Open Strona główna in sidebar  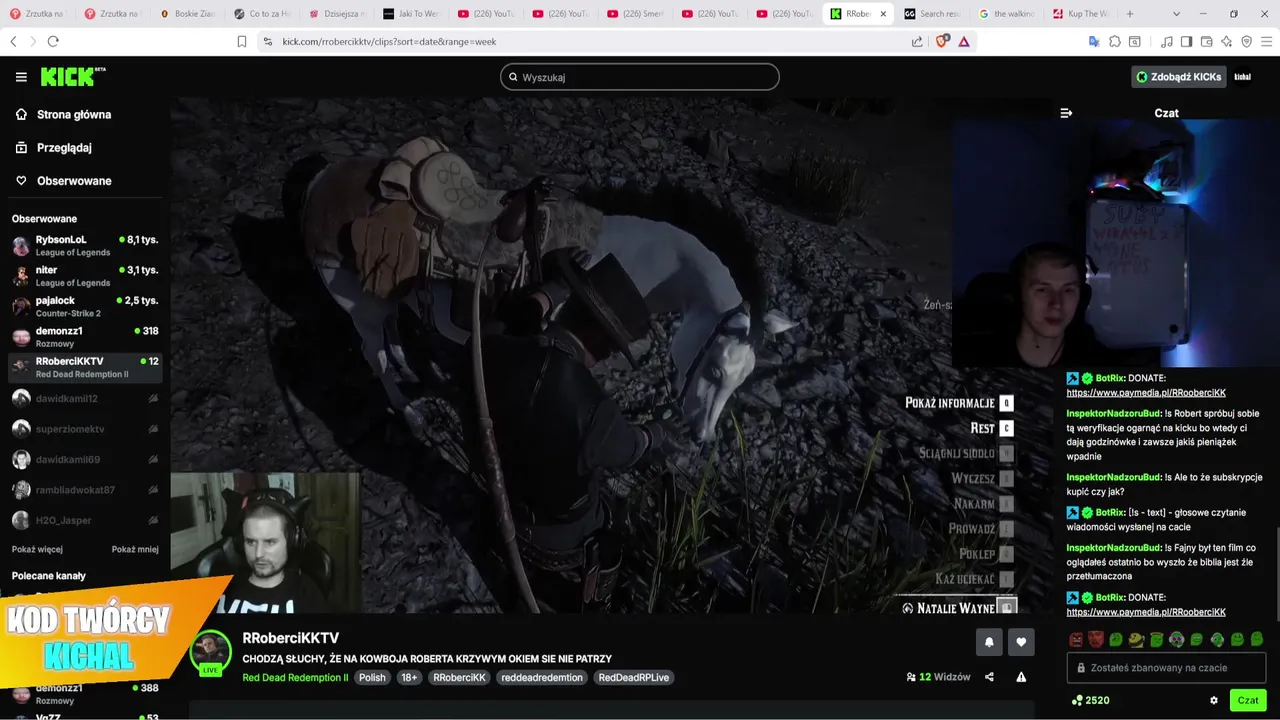[x=74, y=114]
